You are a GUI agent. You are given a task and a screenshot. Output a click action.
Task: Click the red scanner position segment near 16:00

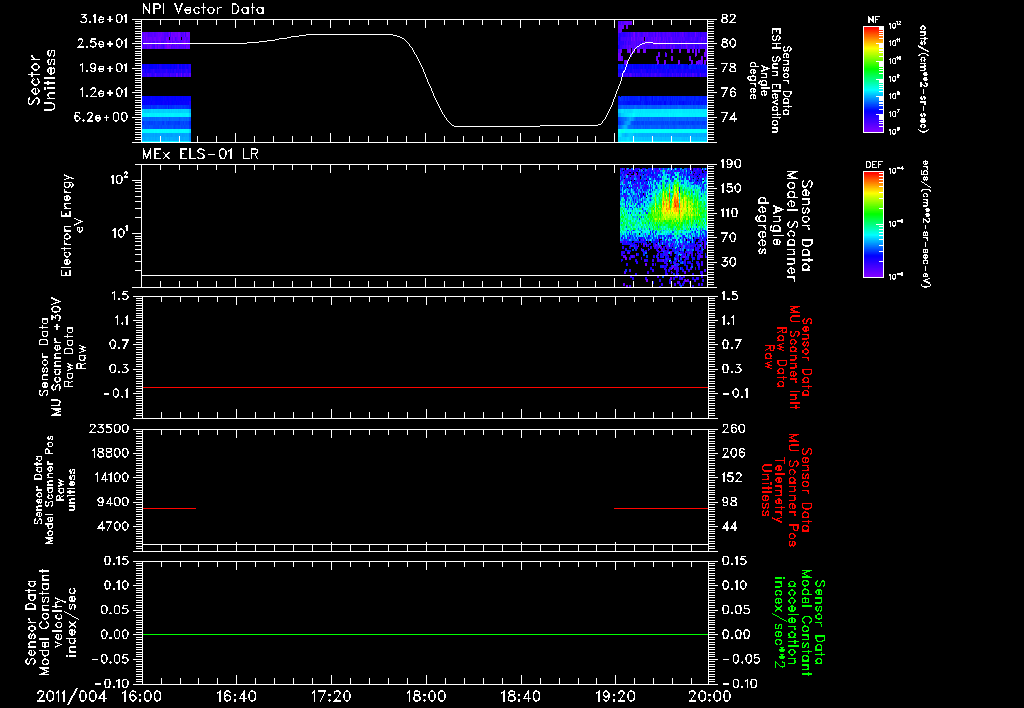coord(168,508)
